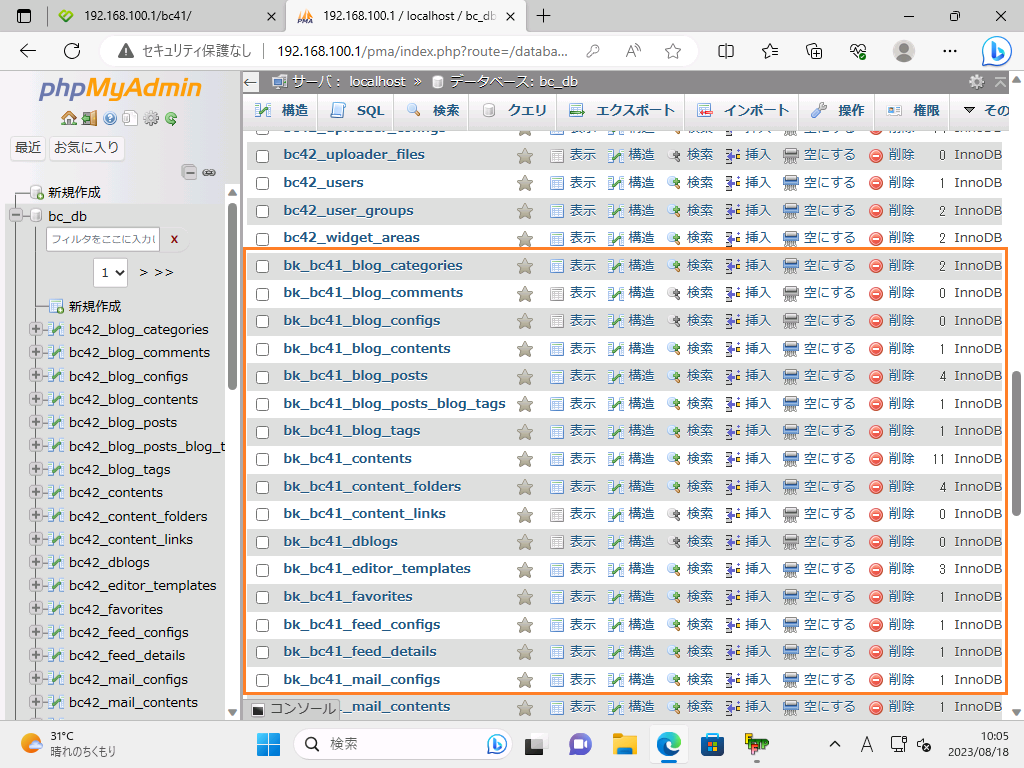Tick the checkbox for bk_bc41_blog_tags
Viewport: 1024px width, 768px height.
click(263, 431)
